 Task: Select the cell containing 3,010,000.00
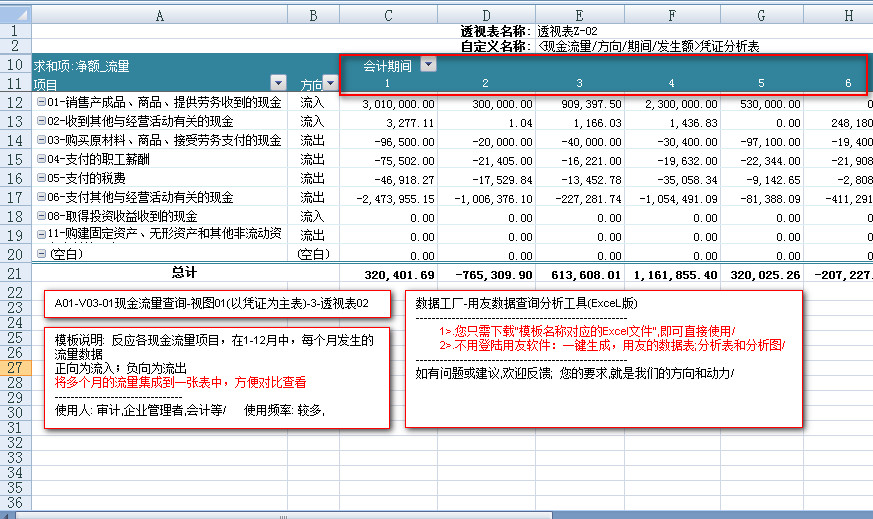388,103
